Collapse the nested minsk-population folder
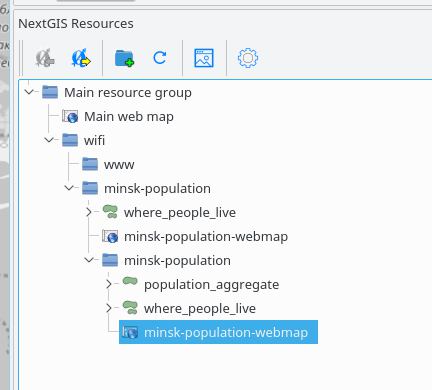Viewport: 432px width, 390px height. click(89, 260)
